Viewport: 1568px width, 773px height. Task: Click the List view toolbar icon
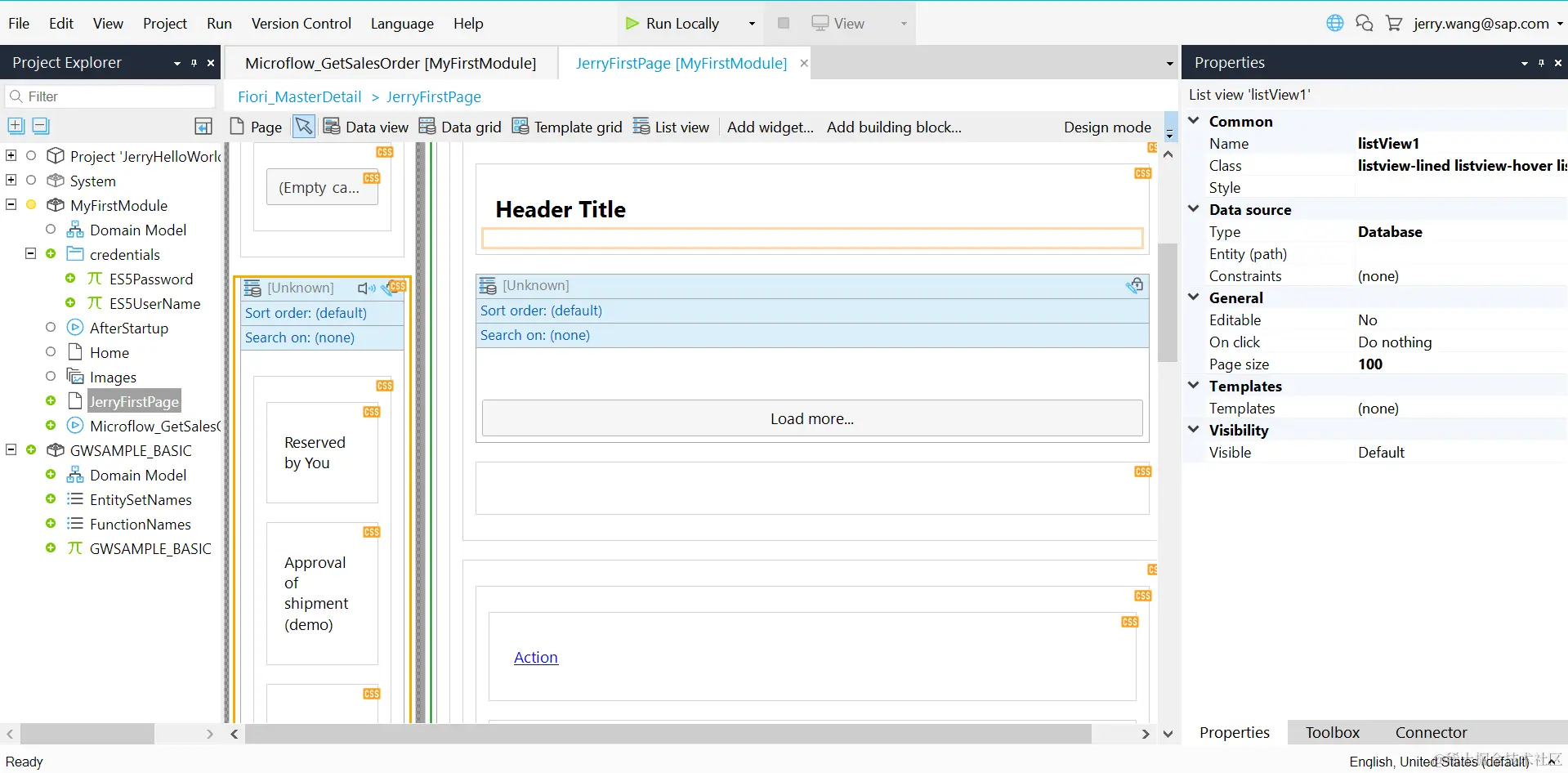point(641,126)
